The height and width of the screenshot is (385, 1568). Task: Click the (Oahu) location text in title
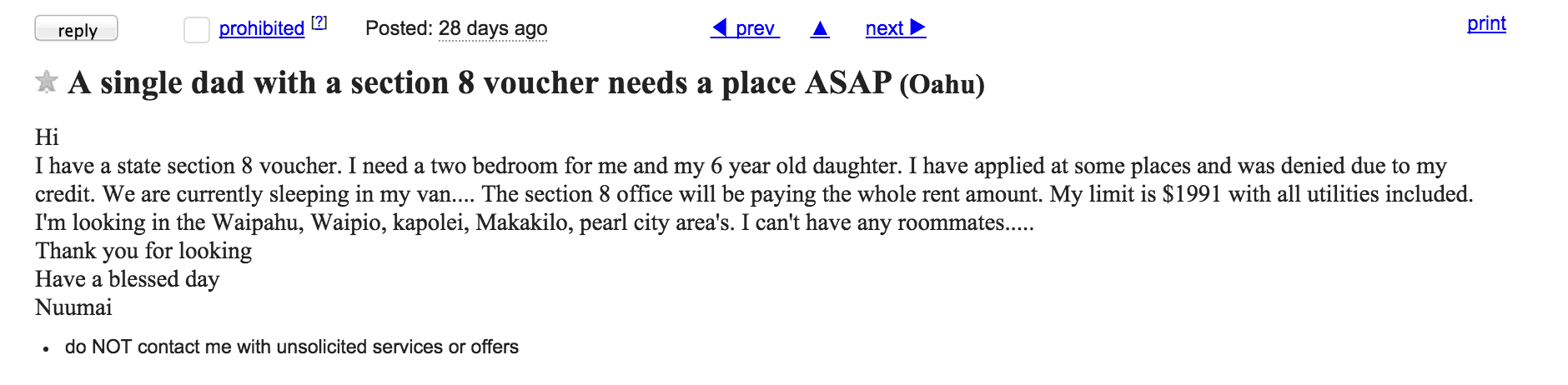point(942,84)
